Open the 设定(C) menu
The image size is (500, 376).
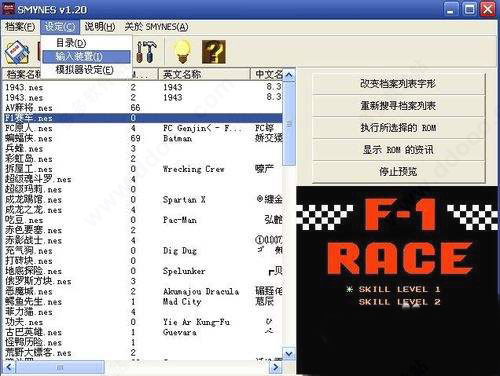(60, 27)
